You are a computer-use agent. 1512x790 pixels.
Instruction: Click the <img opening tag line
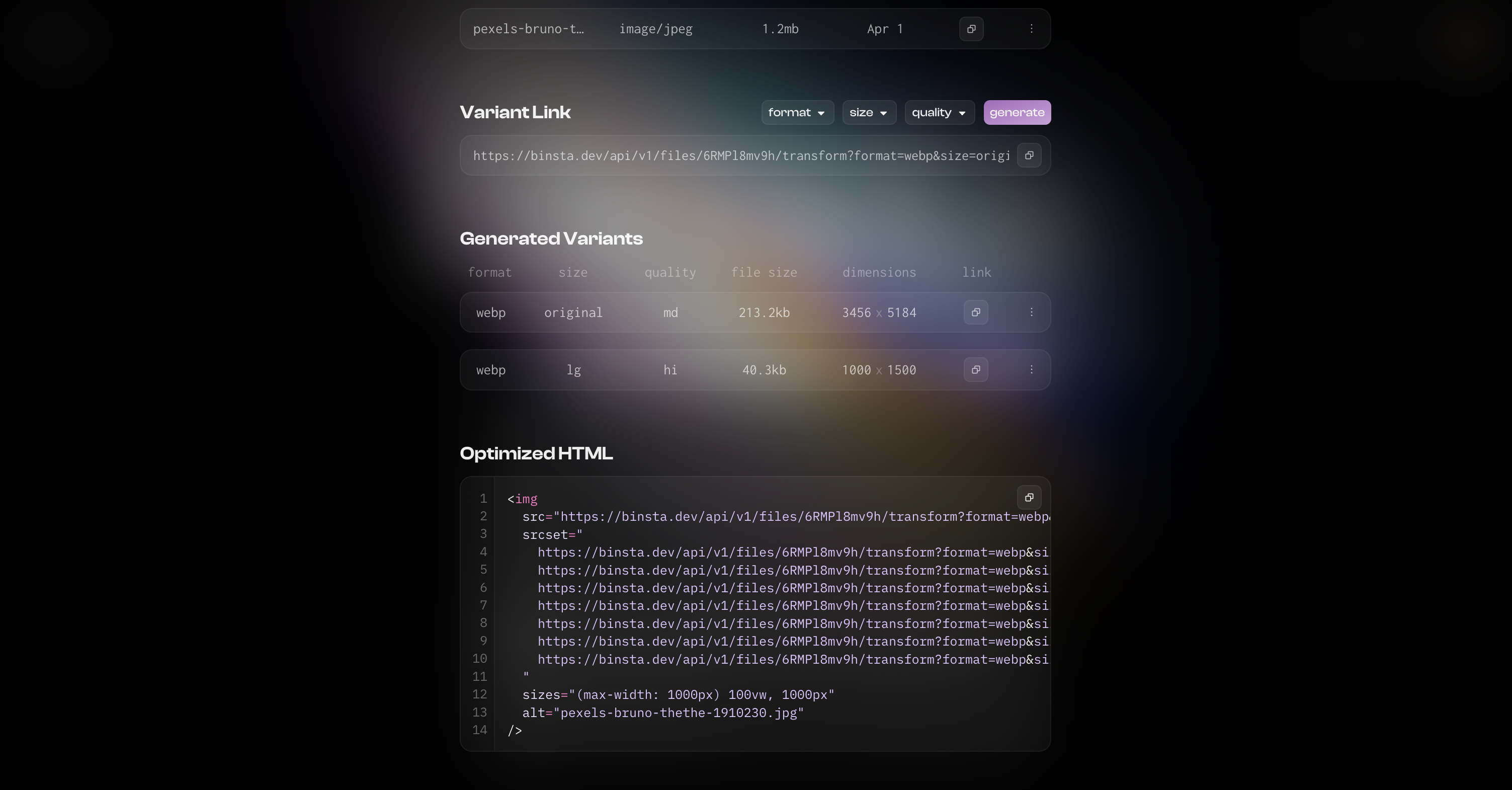(x=523, y=499)
